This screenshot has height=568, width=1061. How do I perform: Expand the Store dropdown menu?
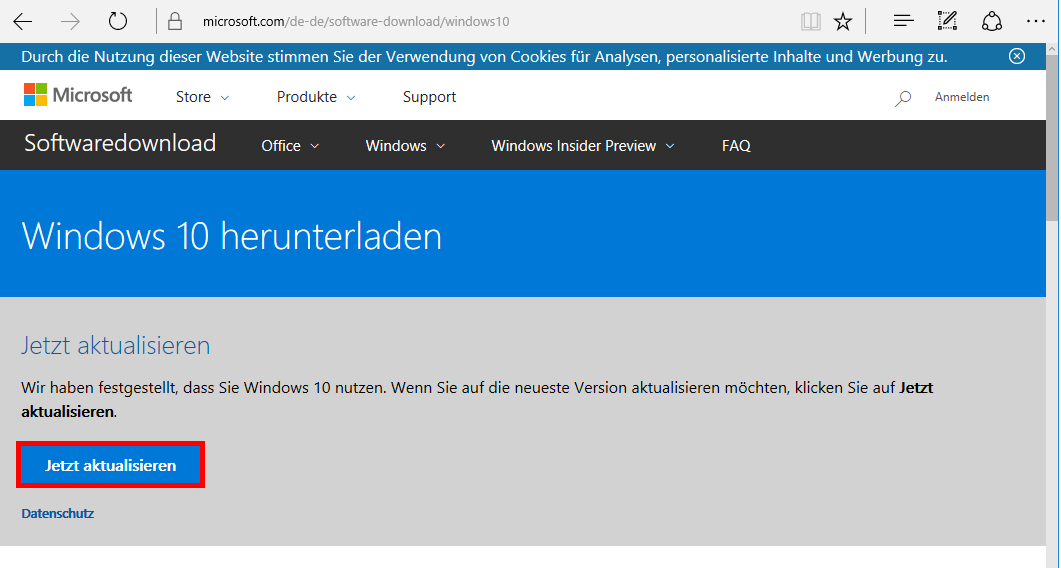coord(202,97)
